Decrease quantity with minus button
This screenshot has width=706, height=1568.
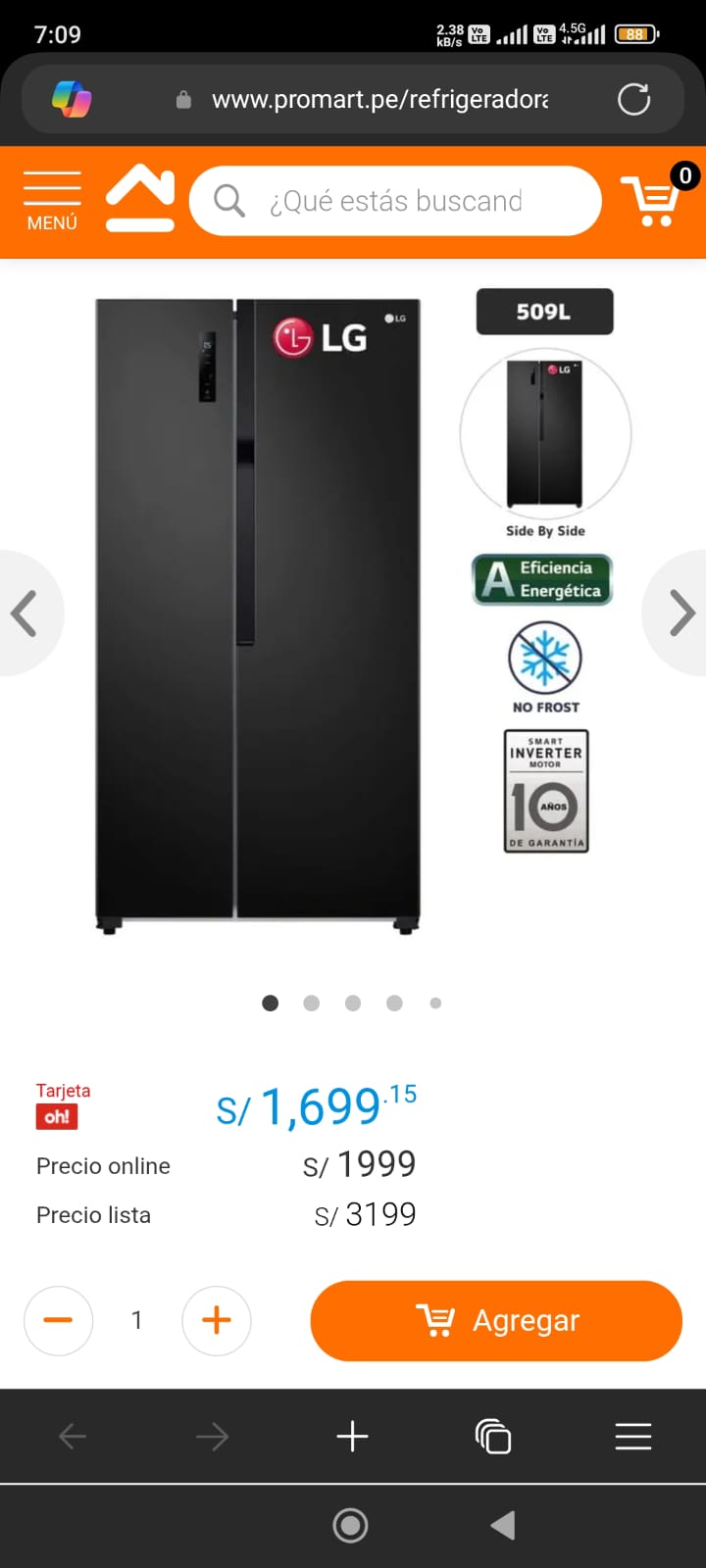59,1320
